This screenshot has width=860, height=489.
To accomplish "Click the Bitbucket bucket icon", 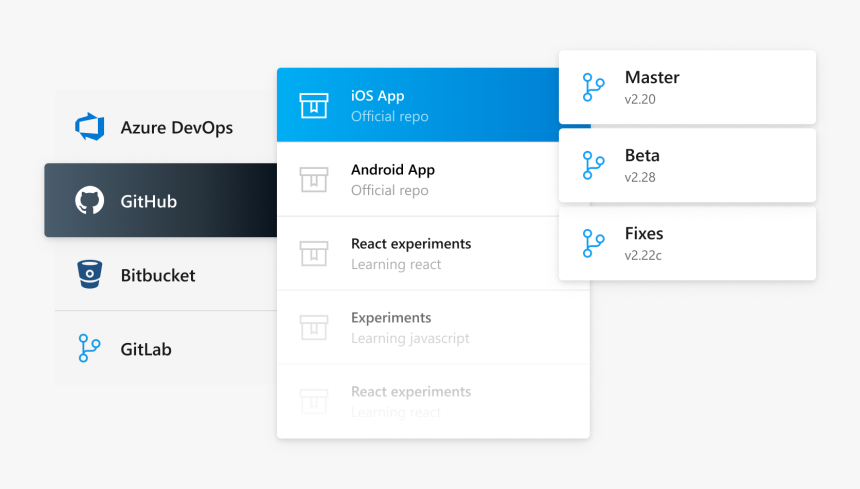I will tap(89, 274).
